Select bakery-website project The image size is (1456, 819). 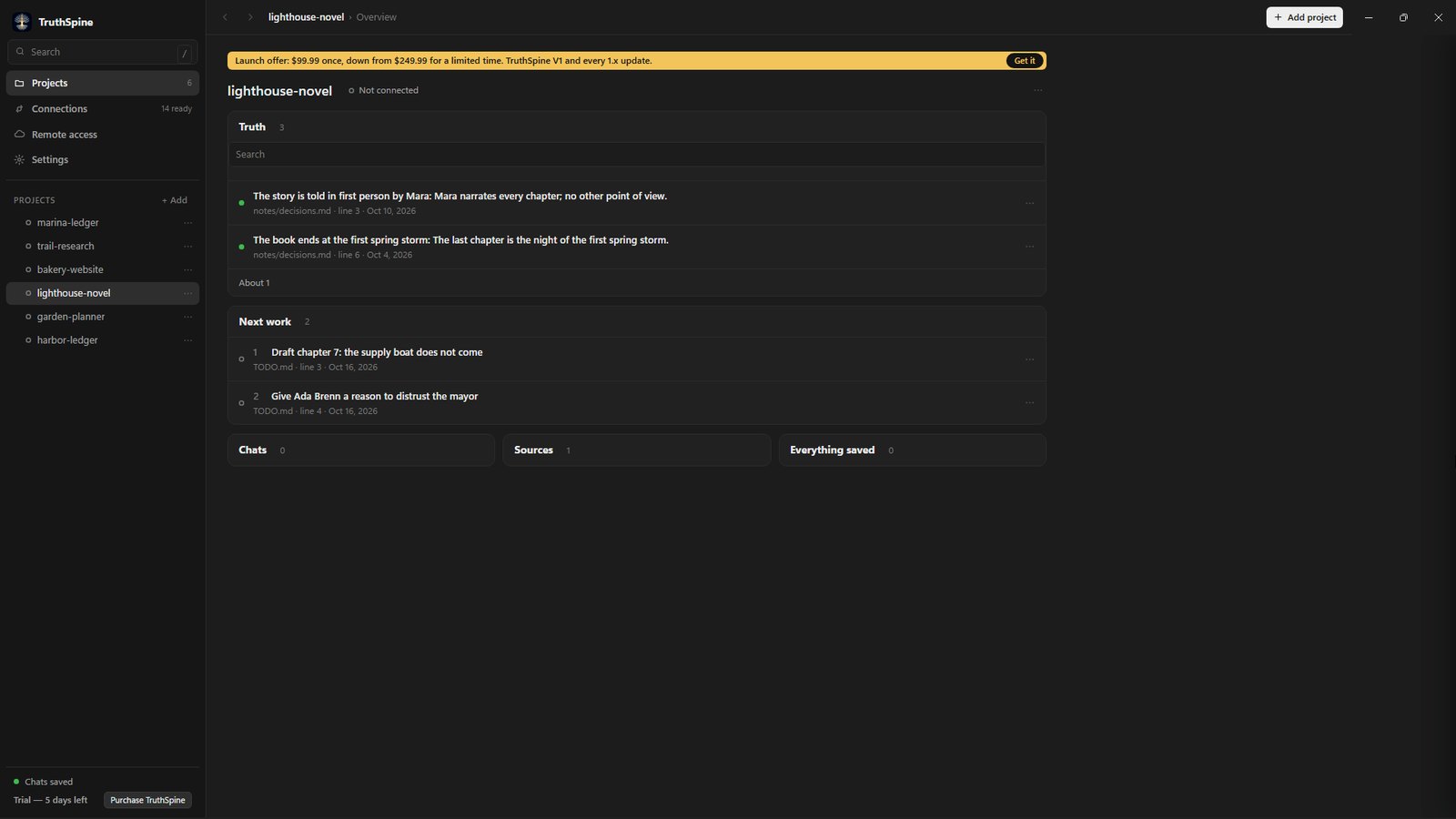[x=70, y=270]
